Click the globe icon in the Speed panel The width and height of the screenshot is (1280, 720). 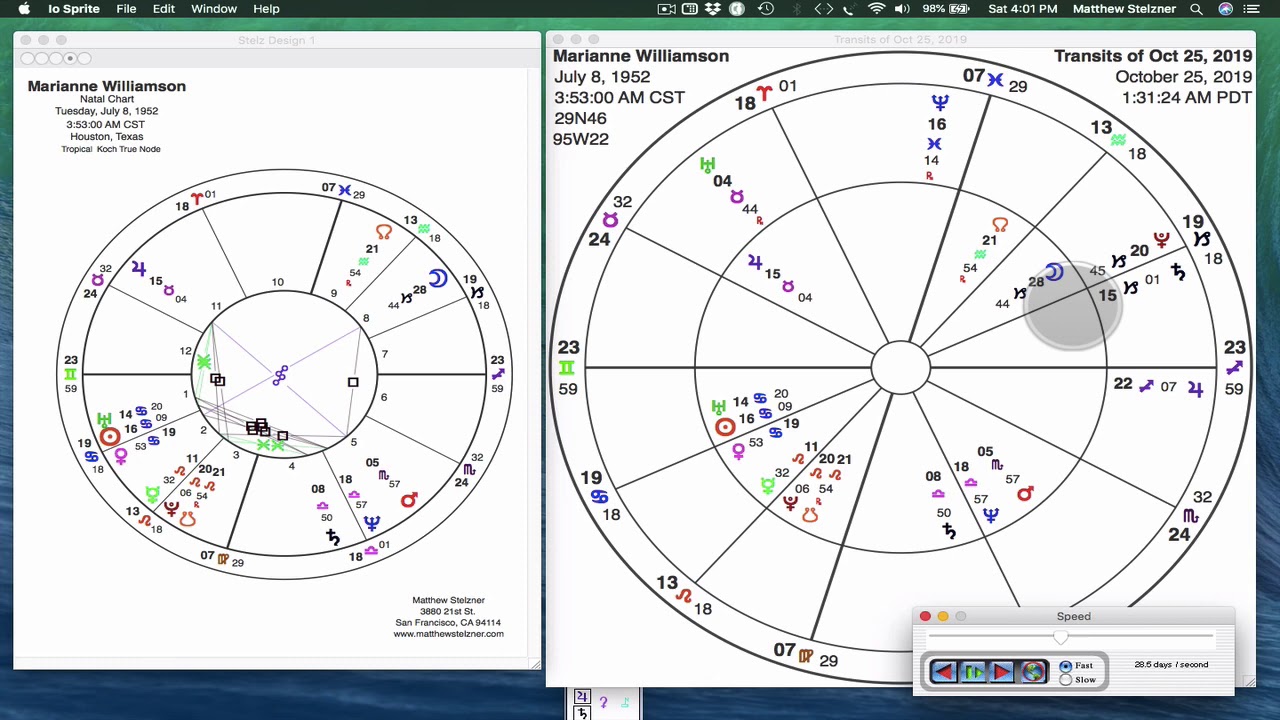1032,672
